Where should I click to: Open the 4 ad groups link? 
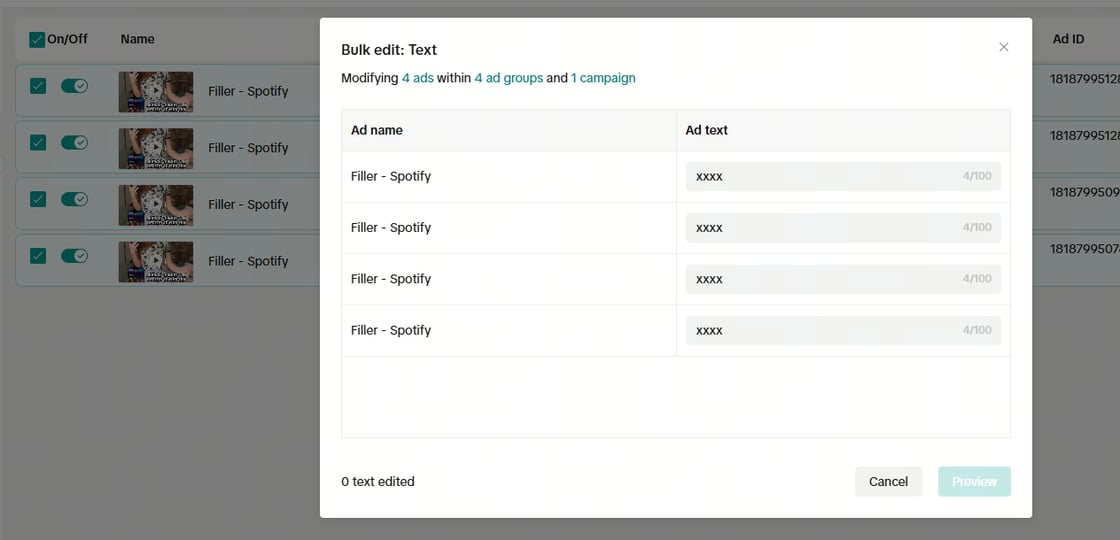point(509,78)
